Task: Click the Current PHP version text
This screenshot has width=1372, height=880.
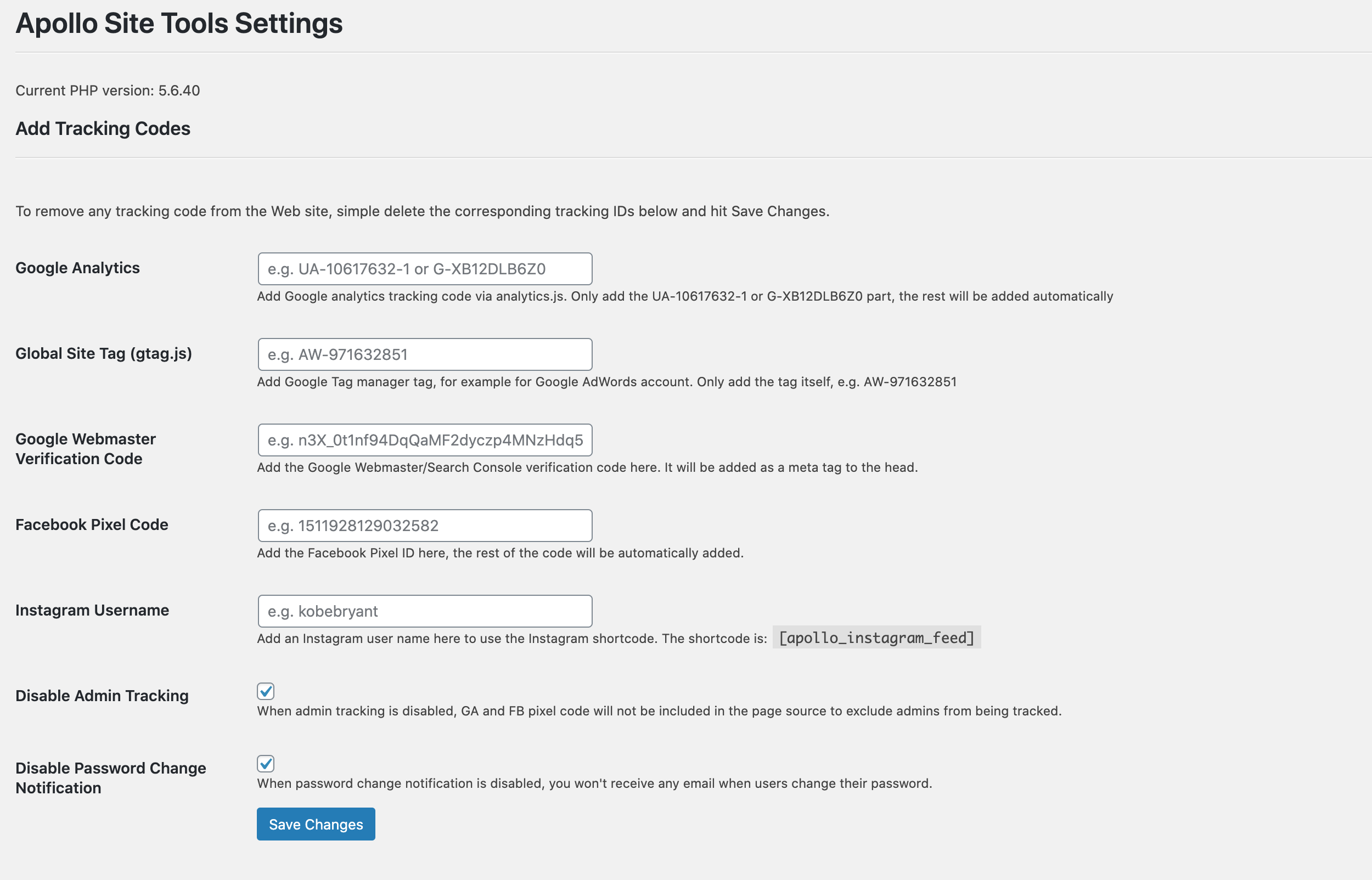Action: (x=108, y=91)
